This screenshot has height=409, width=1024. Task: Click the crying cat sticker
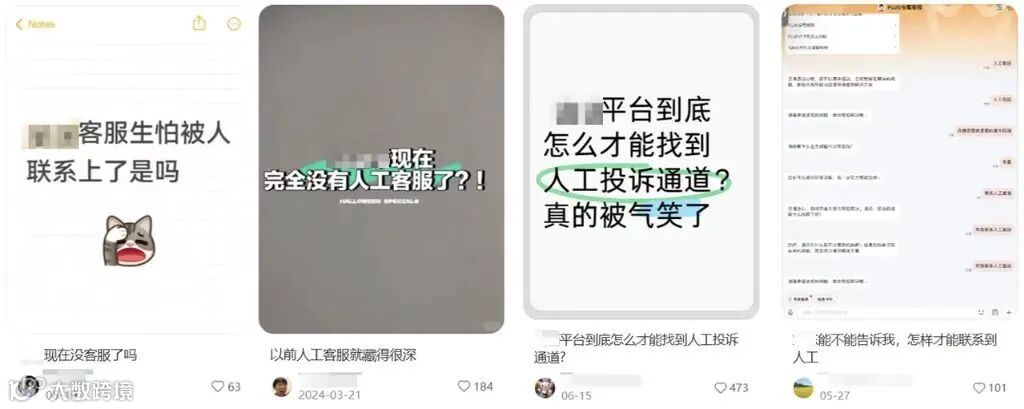(x=129, y=240)
